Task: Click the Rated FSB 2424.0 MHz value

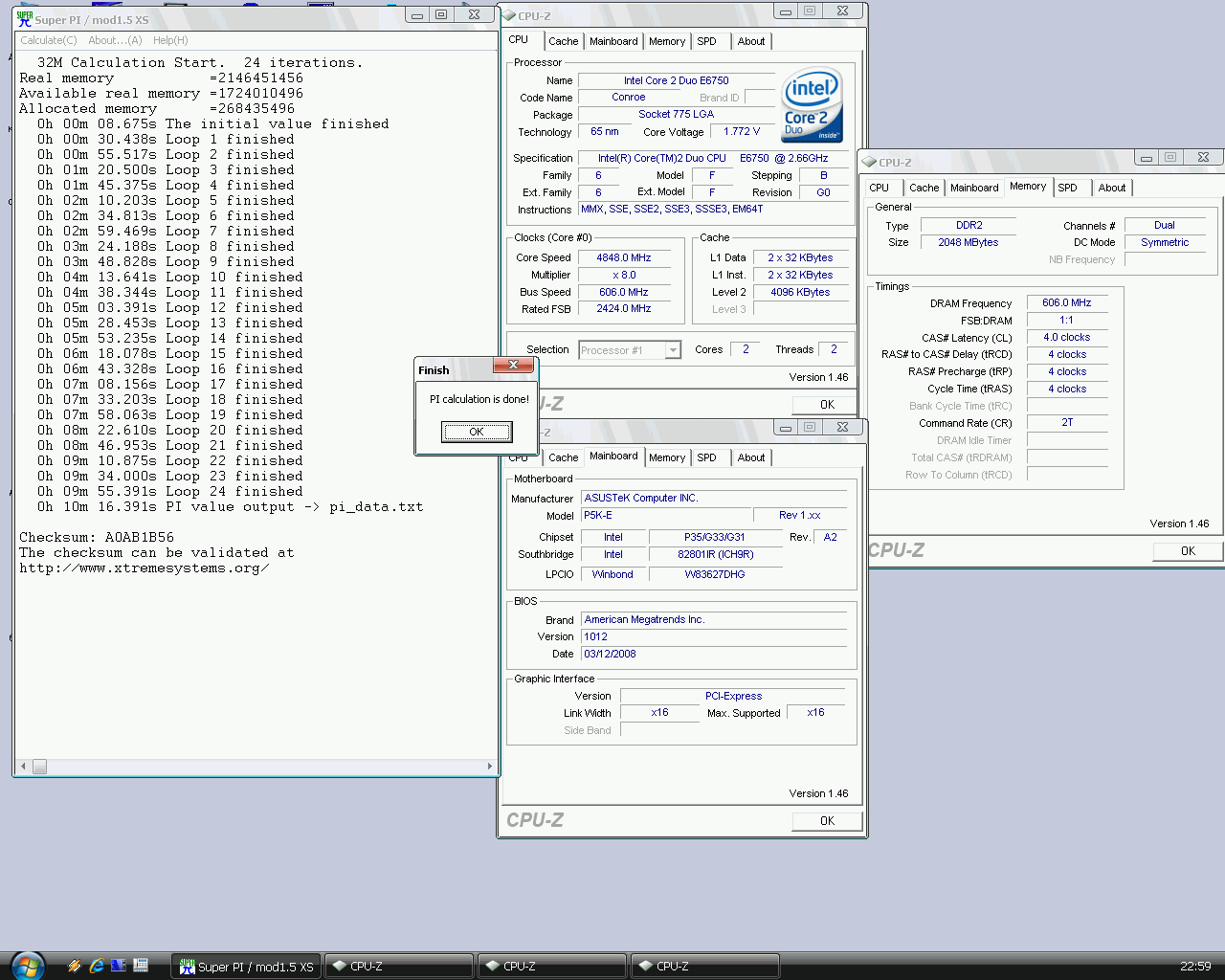Action: tap(624, 309)
